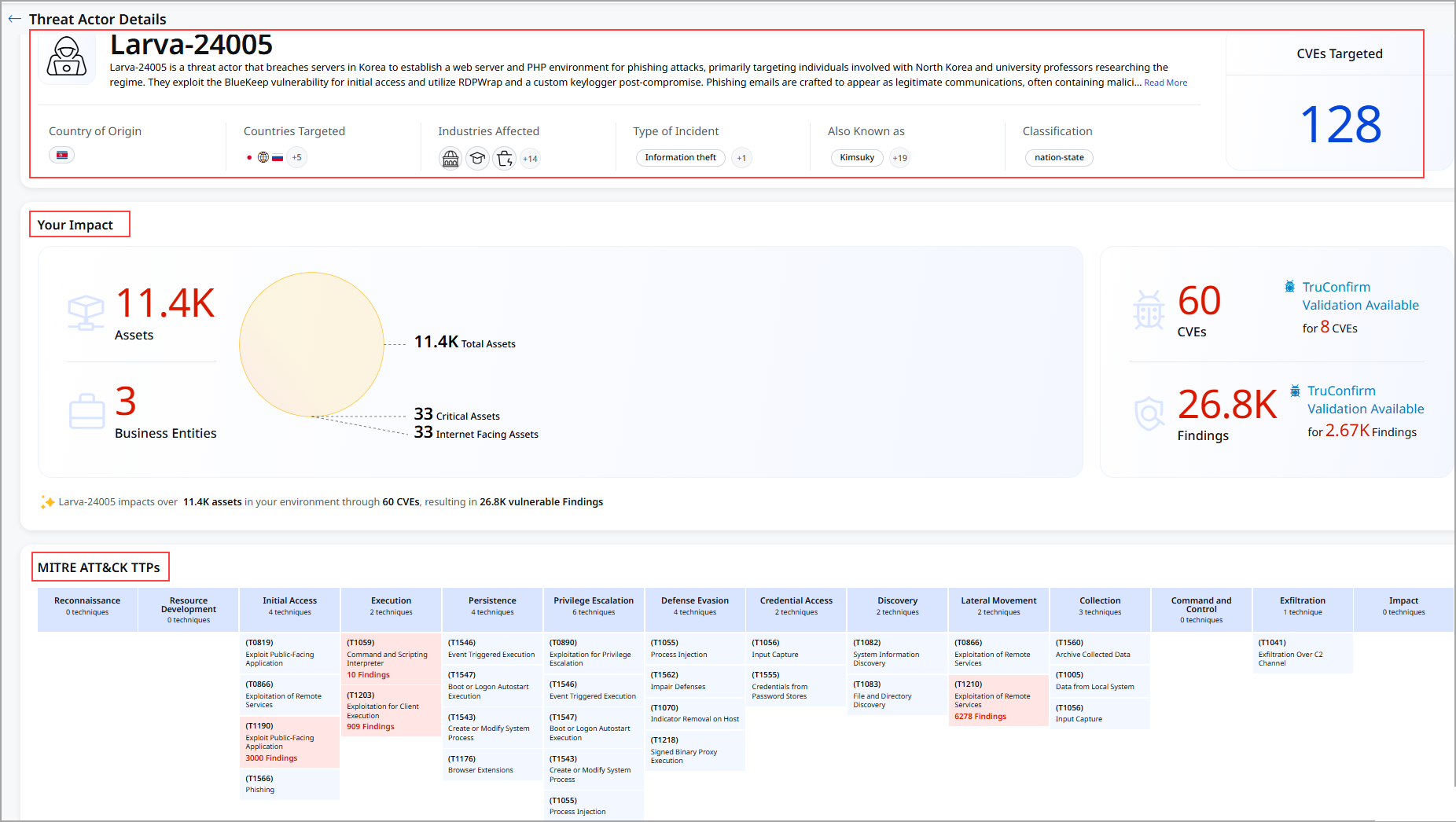Click the graduation cap education industry icon
This screenshot has width=1456, height=822.
477,158
